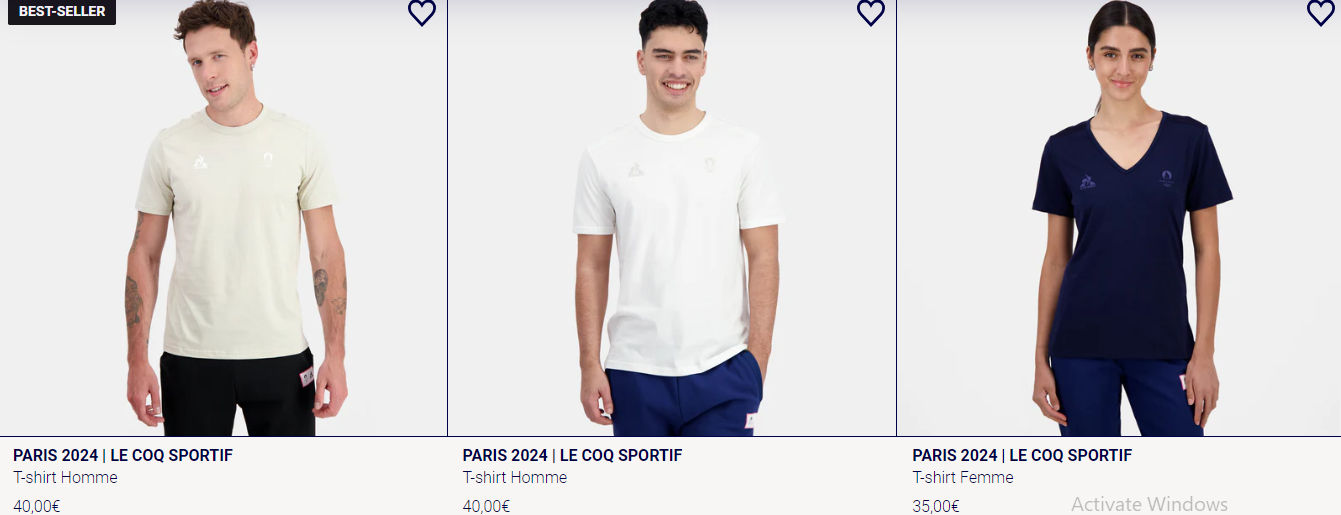This screenshot has height=515, width=1341.
Task: Click Le Coq Sportif logo on beige shirt
Action: coord(200,159)
